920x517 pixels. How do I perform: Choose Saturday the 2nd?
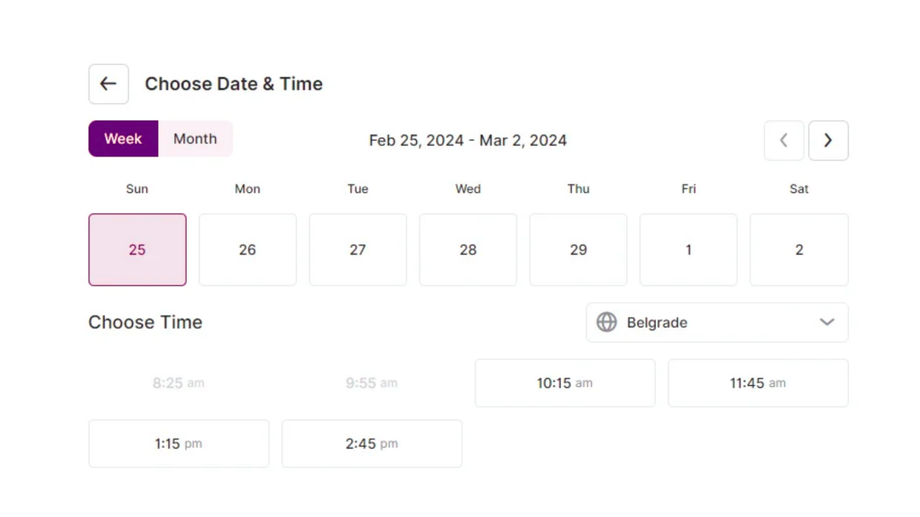[x=799, y=250]
